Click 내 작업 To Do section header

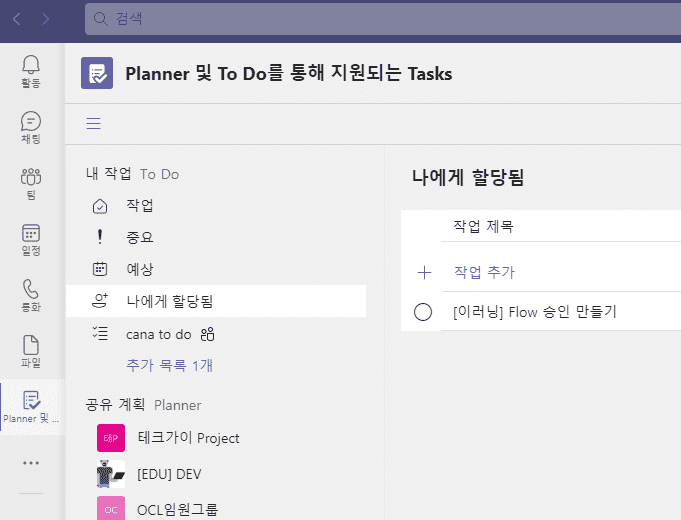click(132, 174)
